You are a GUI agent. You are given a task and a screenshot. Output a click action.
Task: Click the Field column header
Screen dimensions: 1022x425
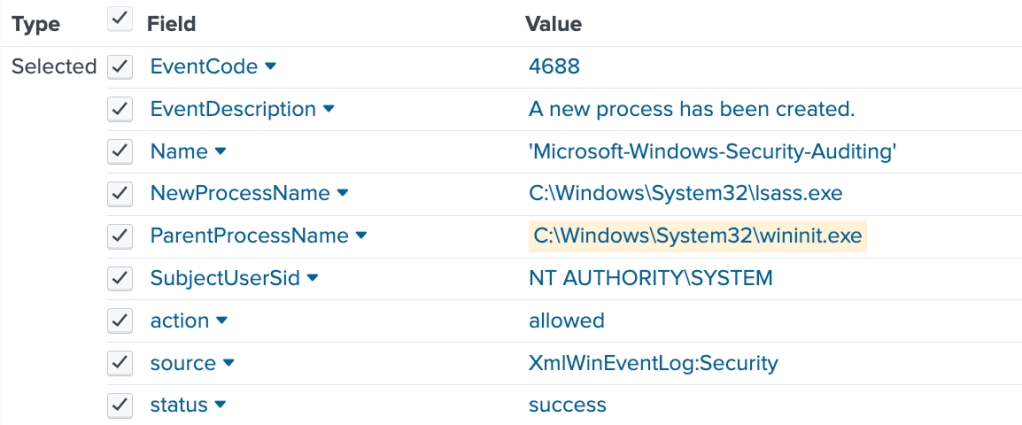[x=171, y=23]
